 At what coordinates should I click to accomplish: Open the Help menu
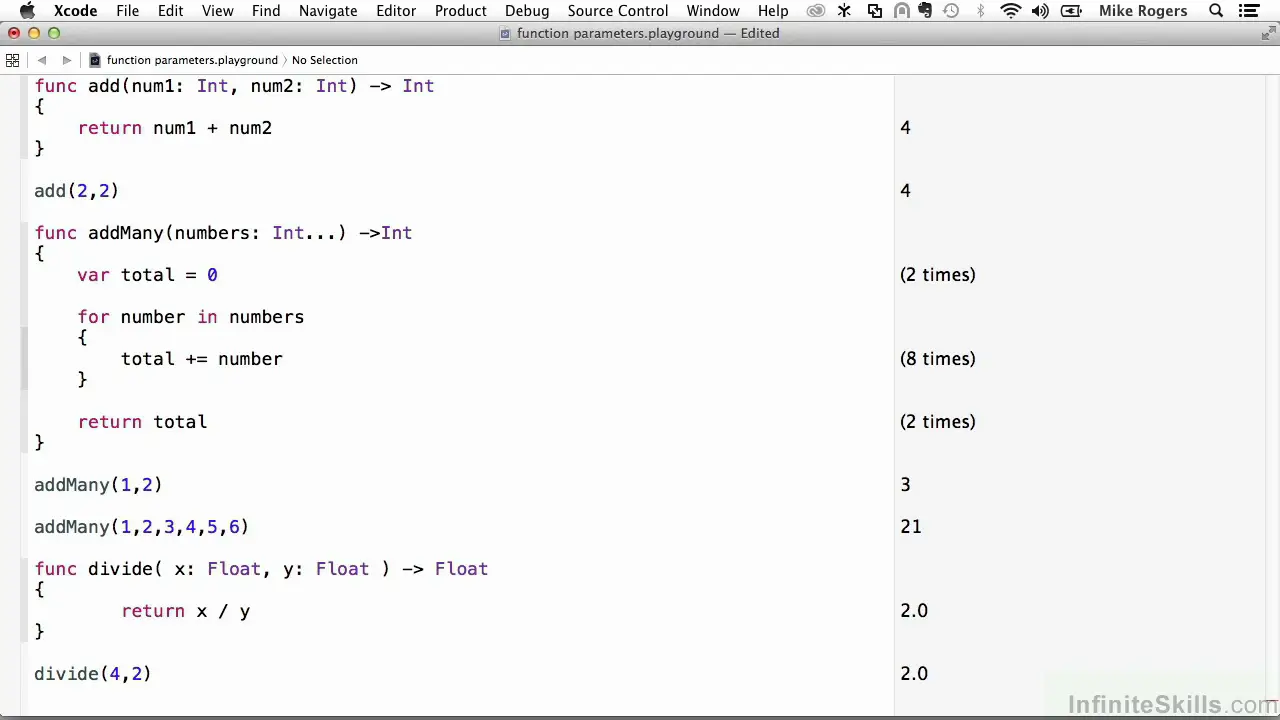coord(773,11)
